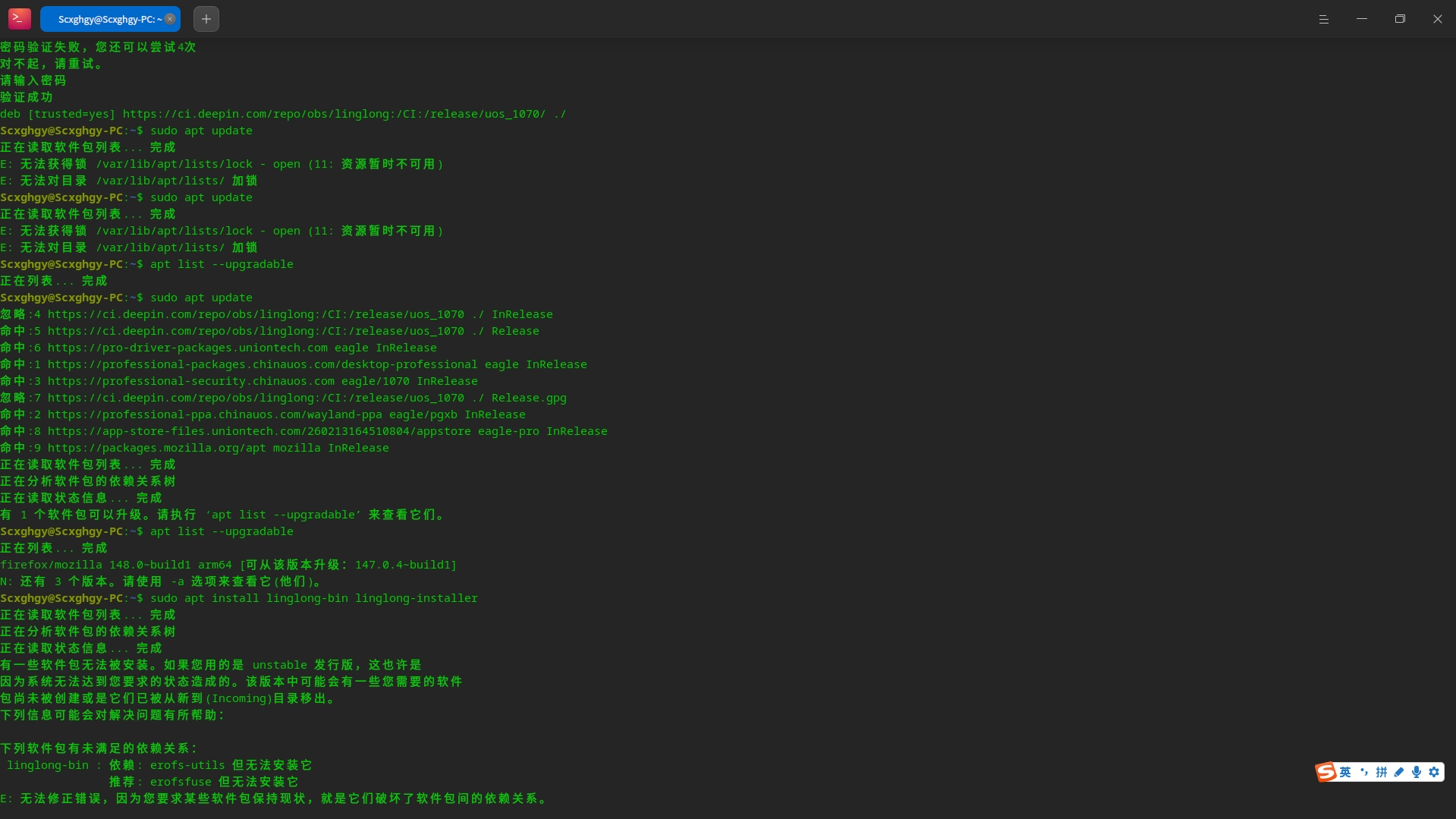
Task: Toggle the 英 Chinese/English input mode
Action: (x=1345, y=772)
